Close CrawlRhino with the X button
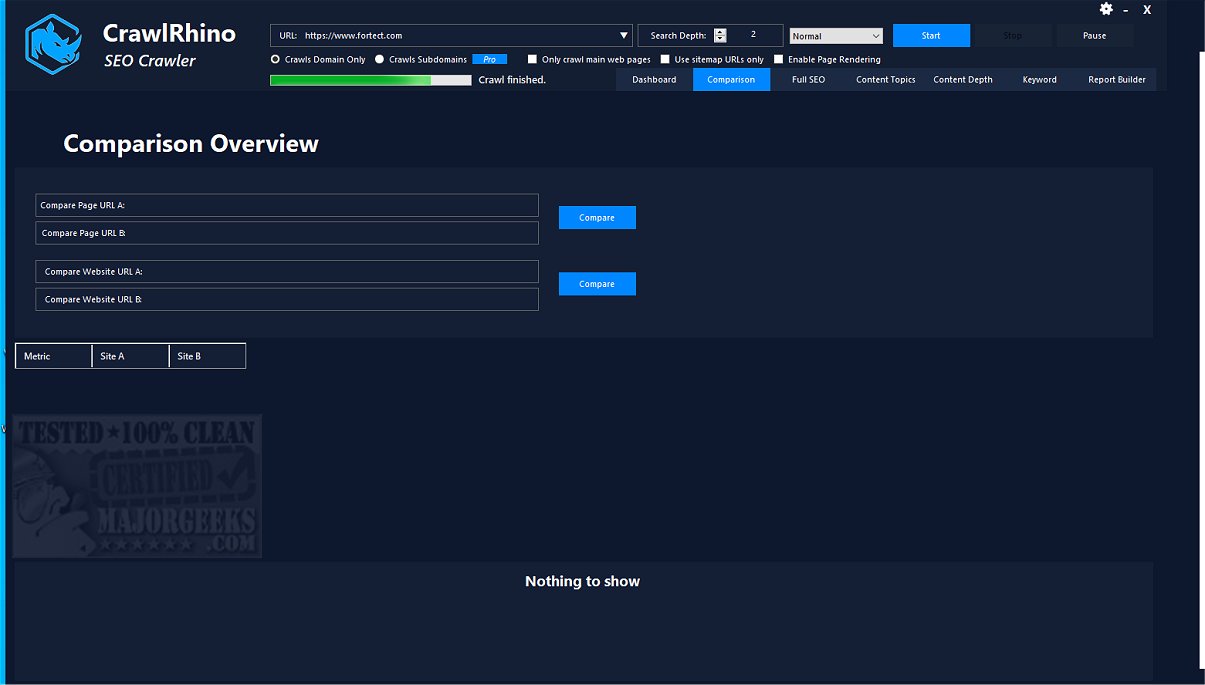The height and width of the screenshot is (685, 1205). coord(1147,10)
